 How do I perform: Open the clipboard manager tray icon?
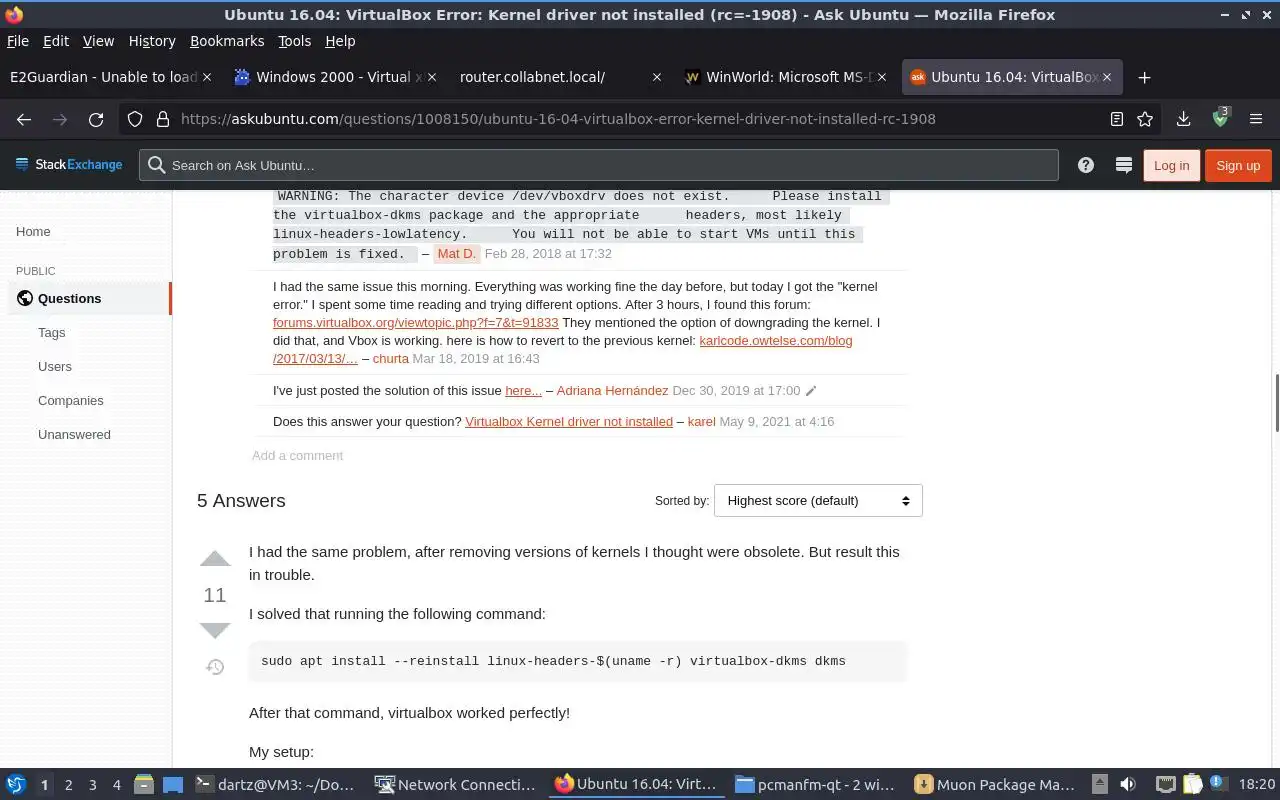click(1192, 785)
